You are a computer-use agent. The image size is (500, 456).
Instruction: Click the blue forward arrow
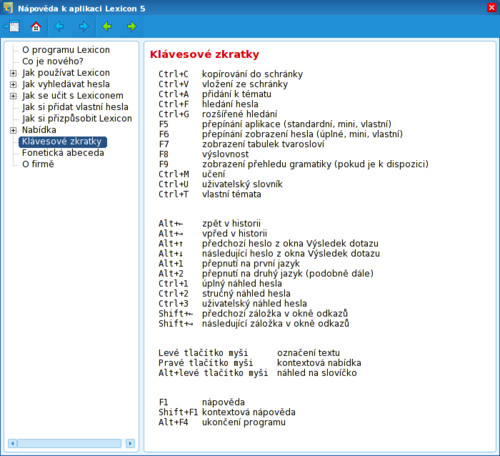point(84,26)
